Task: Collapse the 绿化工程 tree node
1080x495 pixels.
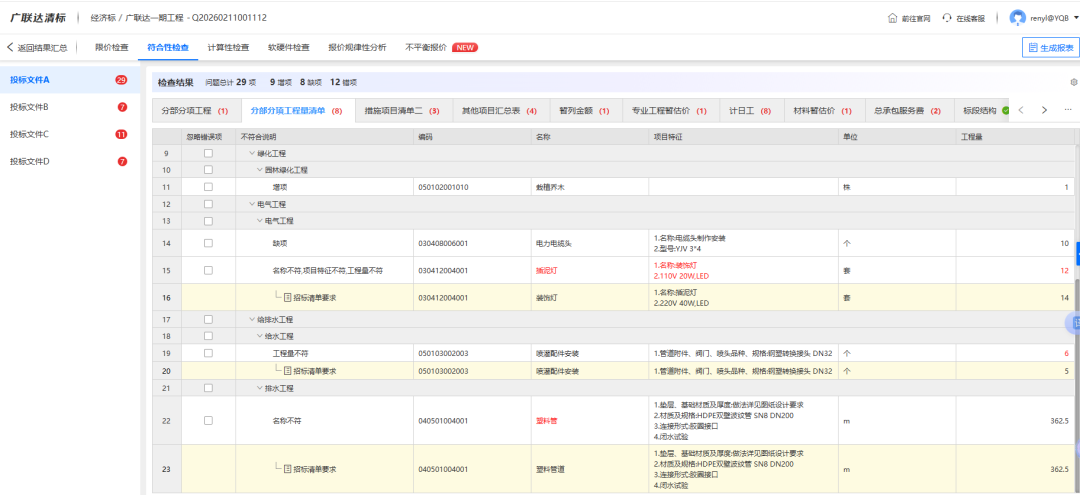Action: [251, 153]
